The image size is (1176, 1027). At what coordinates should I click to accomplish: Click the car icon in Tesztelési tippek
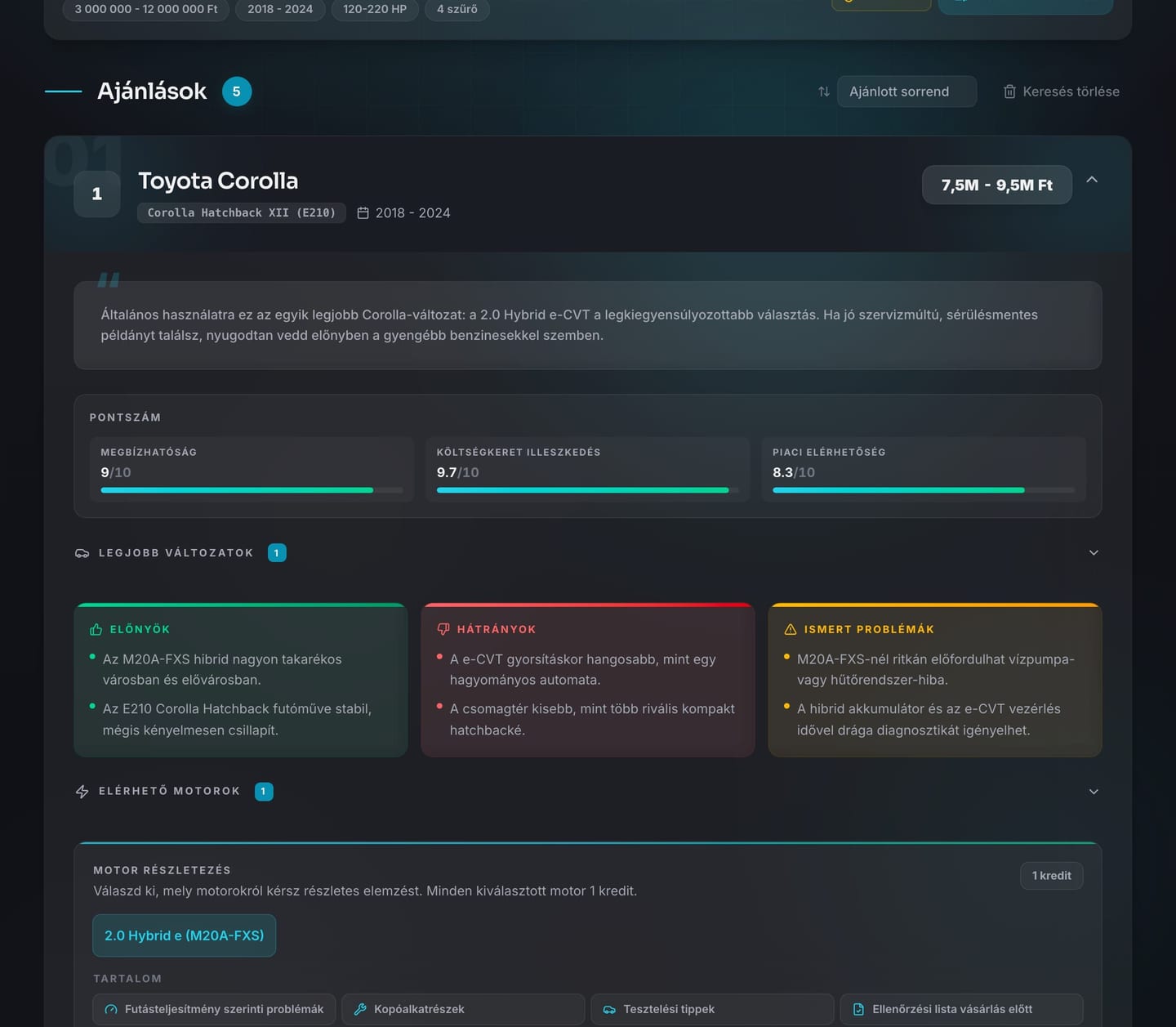(x=609, y=1009)
